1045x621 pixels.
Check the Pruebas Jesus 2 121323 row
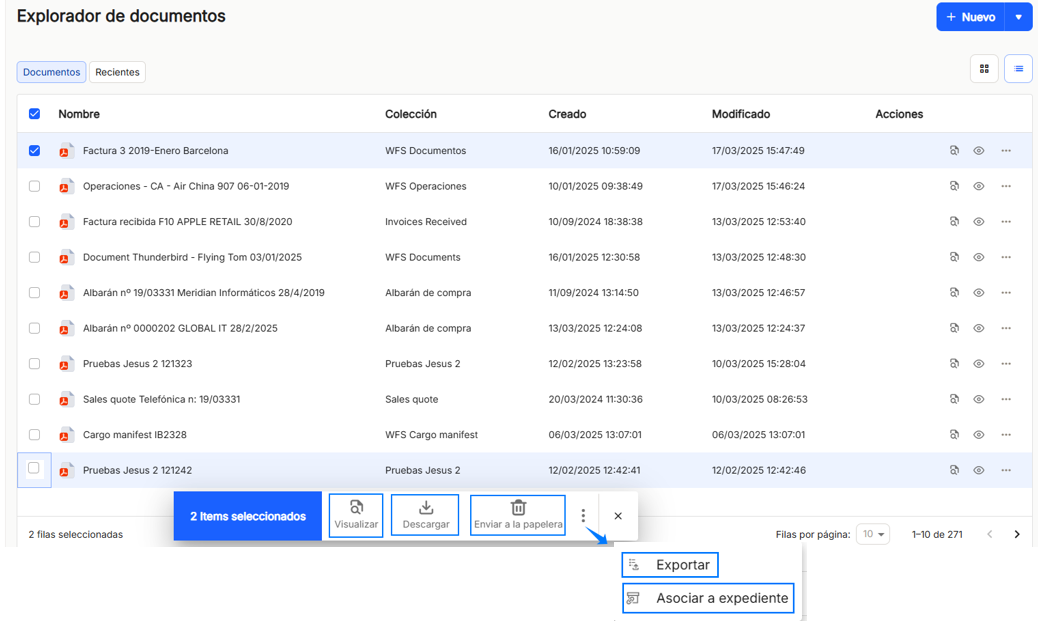coord(35,364)
